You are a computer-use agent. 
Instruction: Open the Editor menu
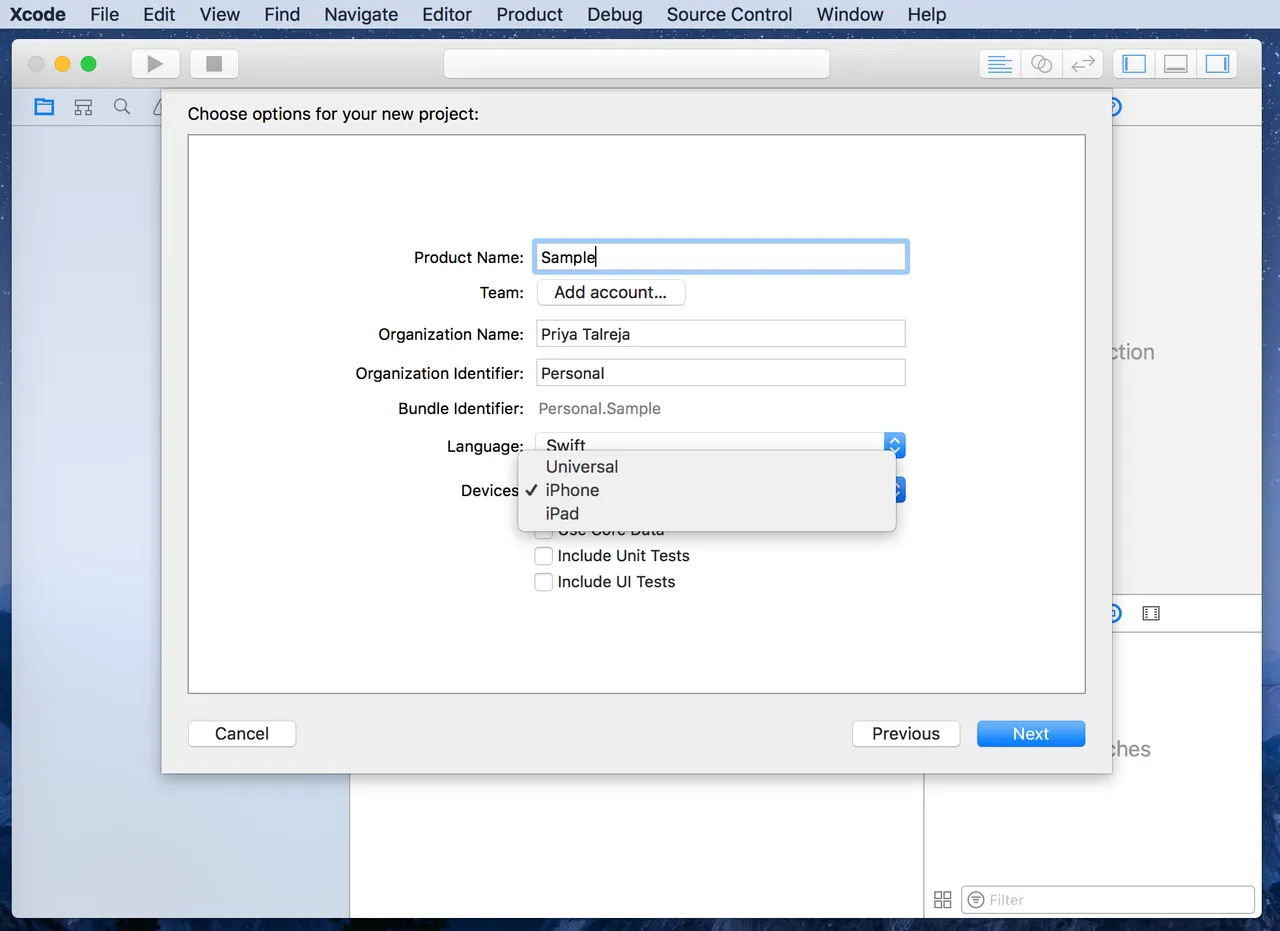coord(447,14)
